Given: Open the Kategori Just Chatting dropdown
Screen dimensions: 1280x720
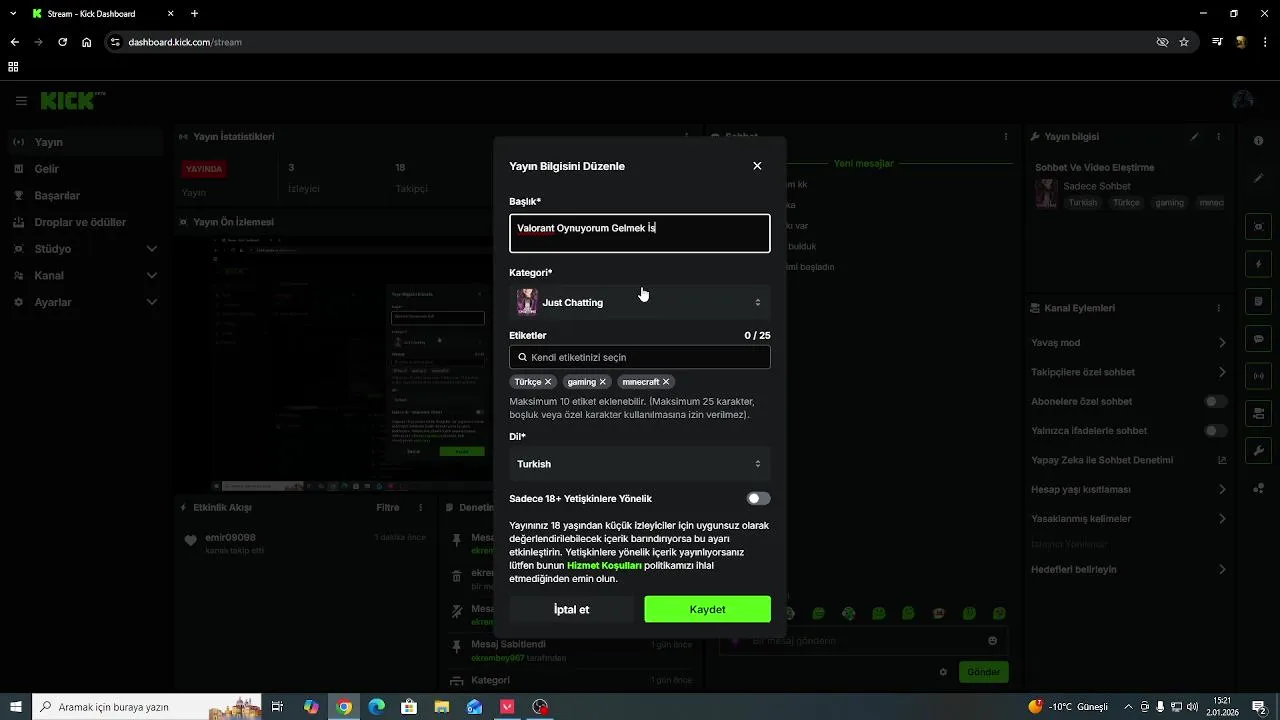Looking at the screenshot, I should 640,302.
